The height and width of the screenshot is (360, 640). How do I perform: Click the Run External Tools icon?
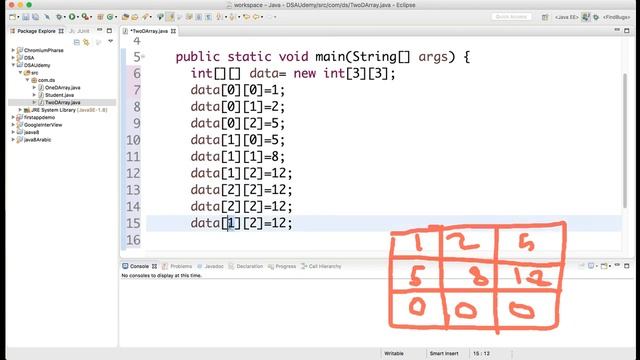[x=84, y=17]
